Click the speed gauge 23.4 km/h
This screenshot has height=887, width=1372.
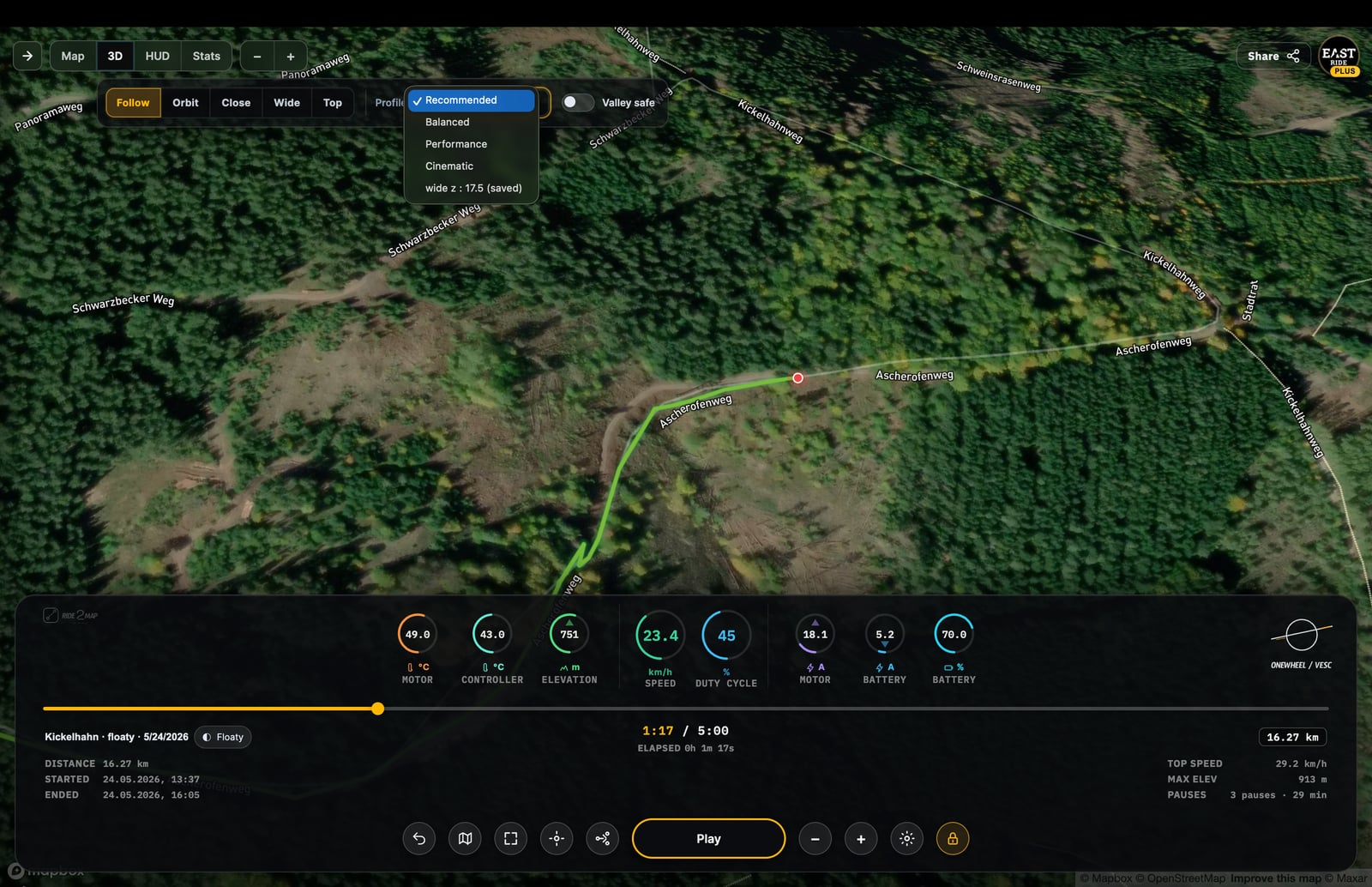click(660, 636)
